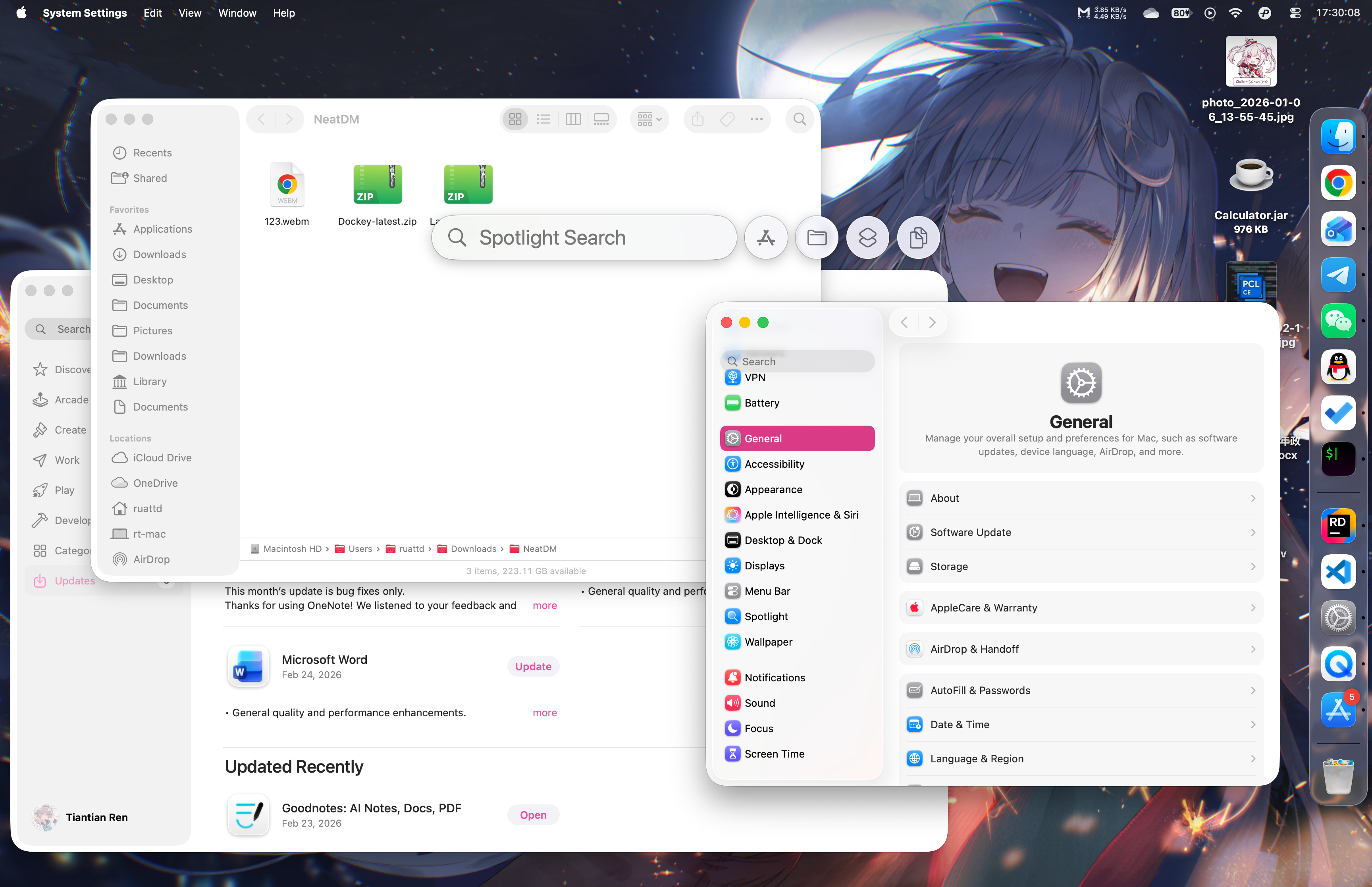Open the View menu in menu bar

tap(189, 13)
